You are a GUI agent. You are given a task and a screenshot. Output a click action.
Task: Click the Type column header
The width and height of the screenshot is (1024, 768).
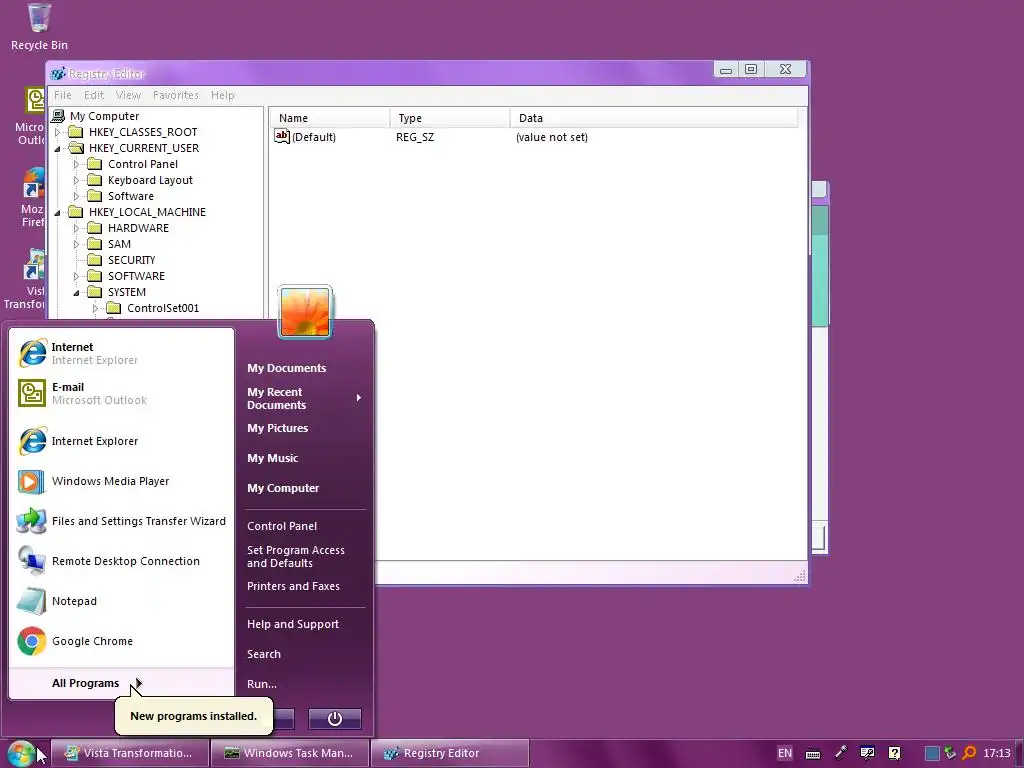pos(450,118)
